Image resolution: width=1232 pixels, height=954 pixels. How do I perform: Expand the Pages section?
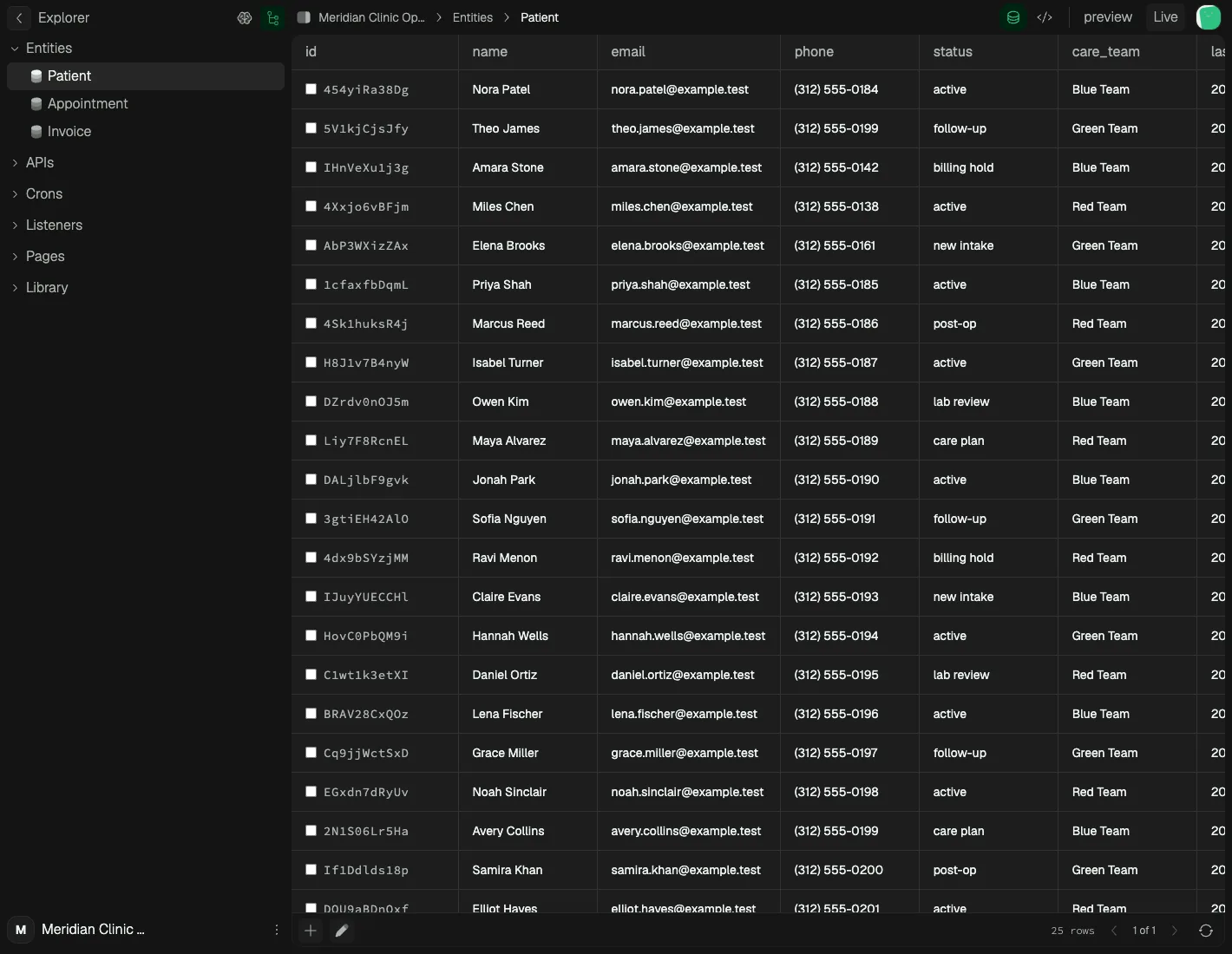click(x=15, y=257)
